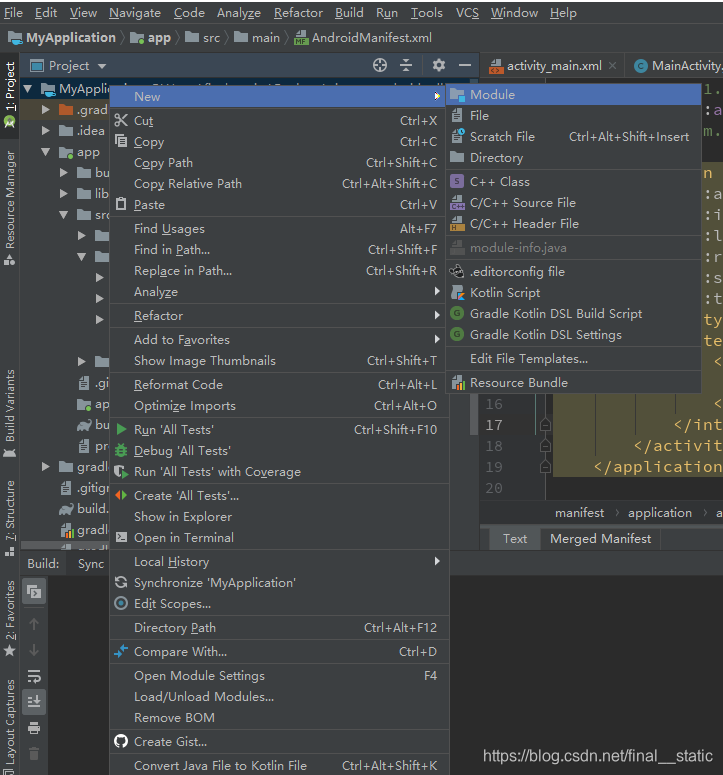Click the print icon in Build toolbar
Screen dimensions: 723x775
34,728
